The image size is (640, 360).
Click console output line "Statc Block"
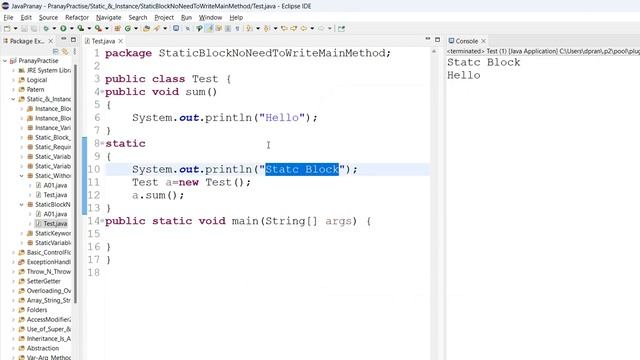484,62
